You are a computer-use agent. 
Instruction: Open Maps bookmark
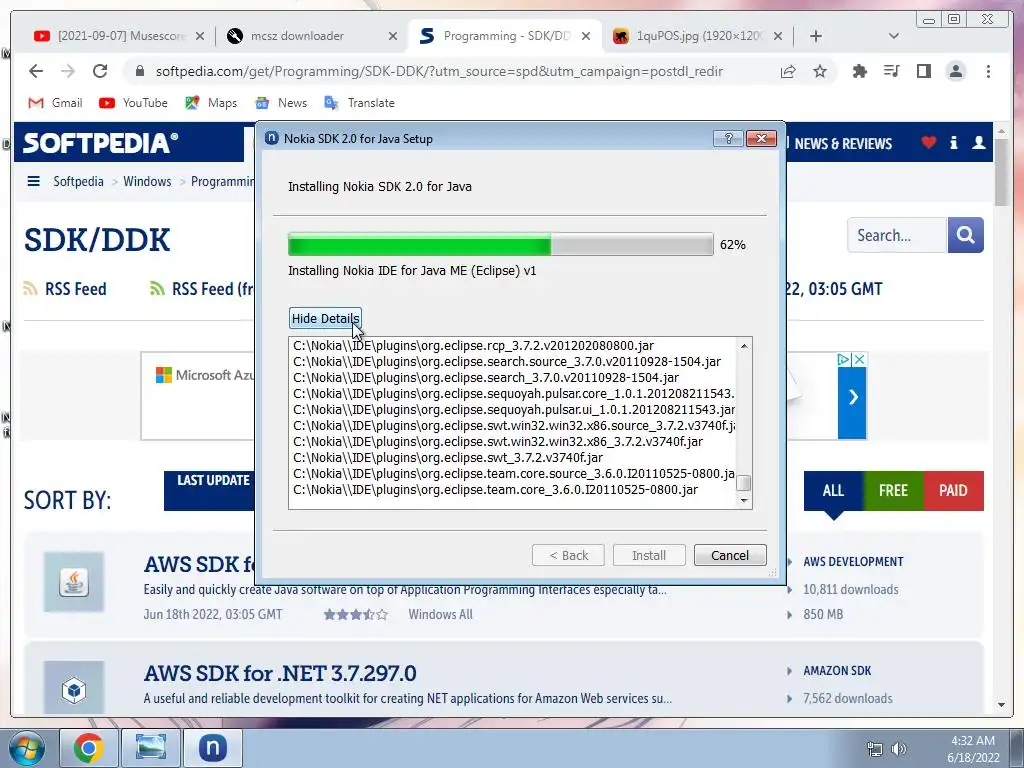coord(211,103)
